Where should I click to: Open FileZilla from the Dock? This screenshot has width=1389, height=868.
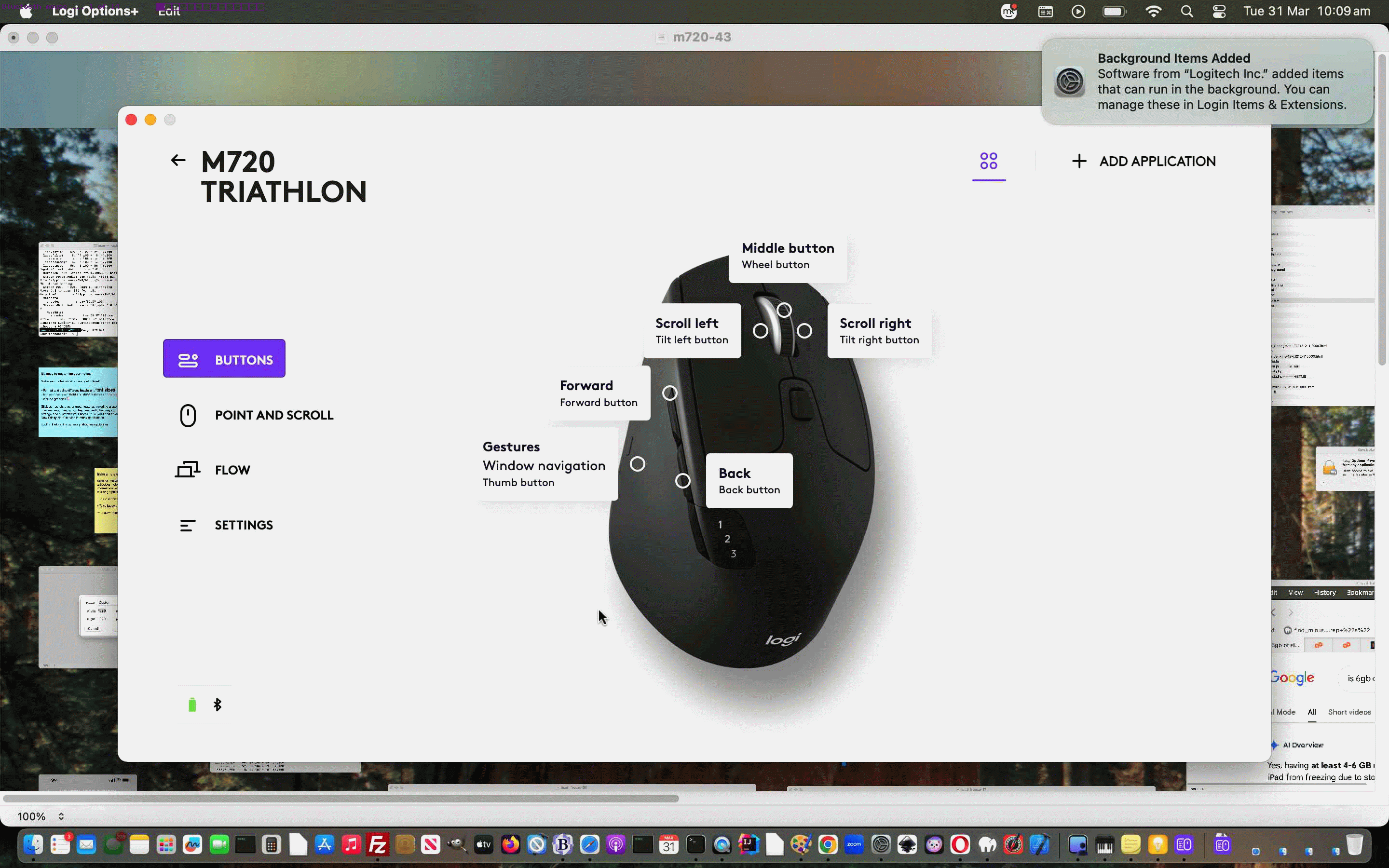pyautogui.click(x=378, y=844)
